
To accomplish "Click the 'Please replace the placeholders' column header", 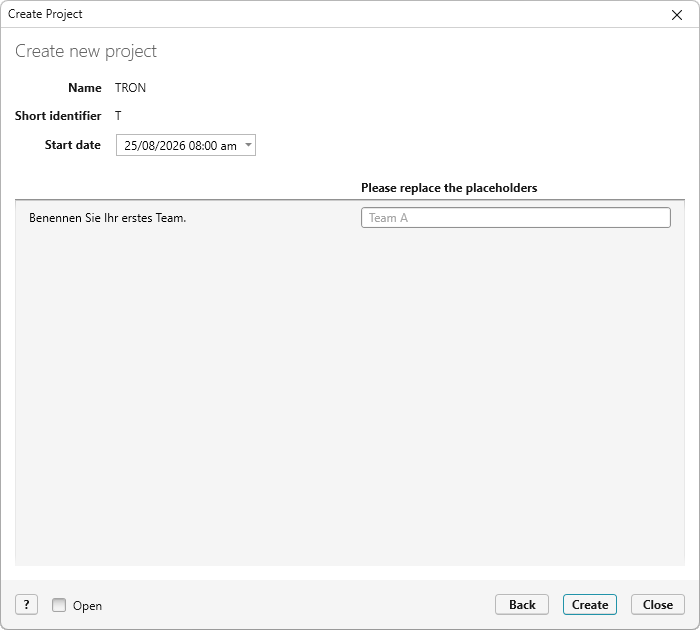I will click(x=449, y=188).
